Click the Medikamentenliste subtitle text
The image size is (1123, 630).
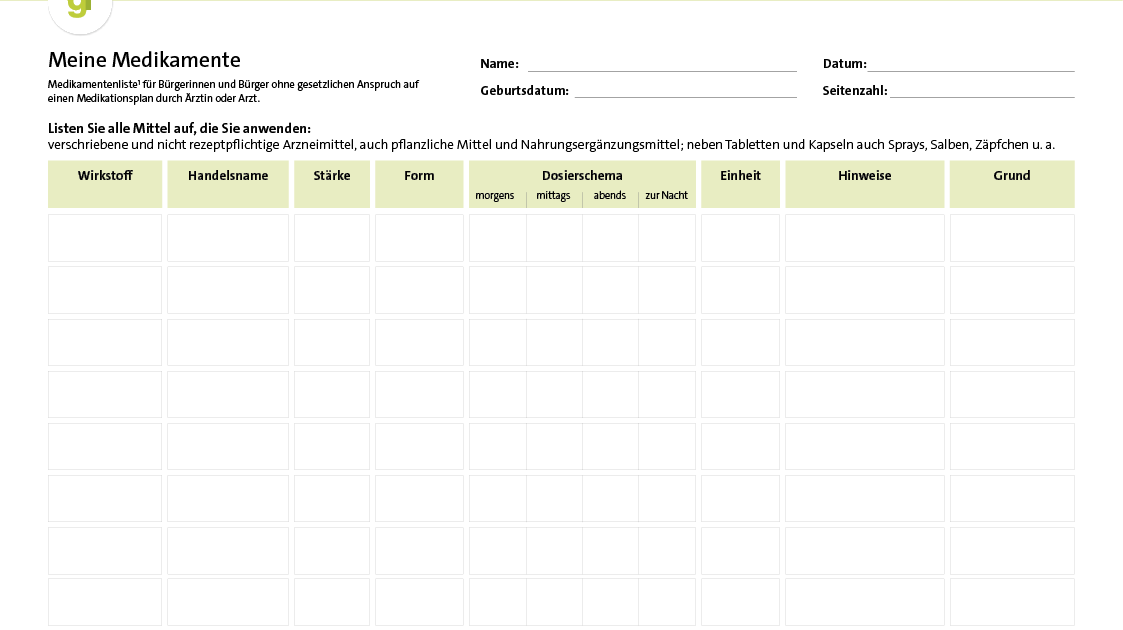pos(233,92)
